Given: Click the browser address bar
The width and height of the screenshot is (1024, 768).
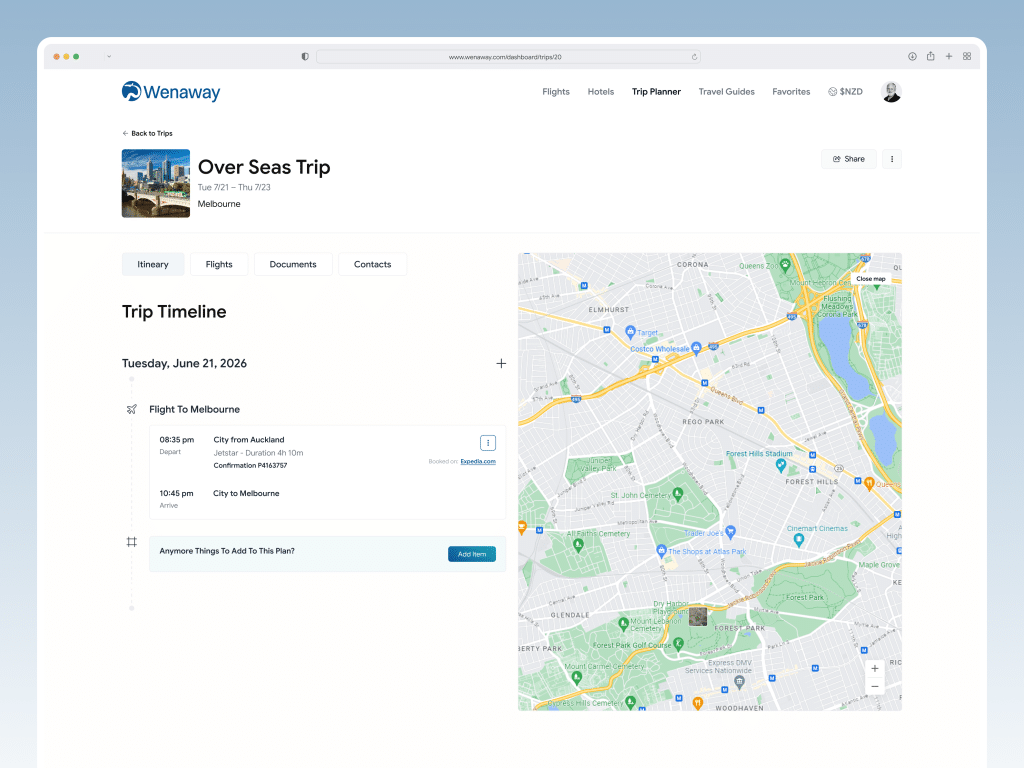Looking at the screenshot, I should click(508, 57).
